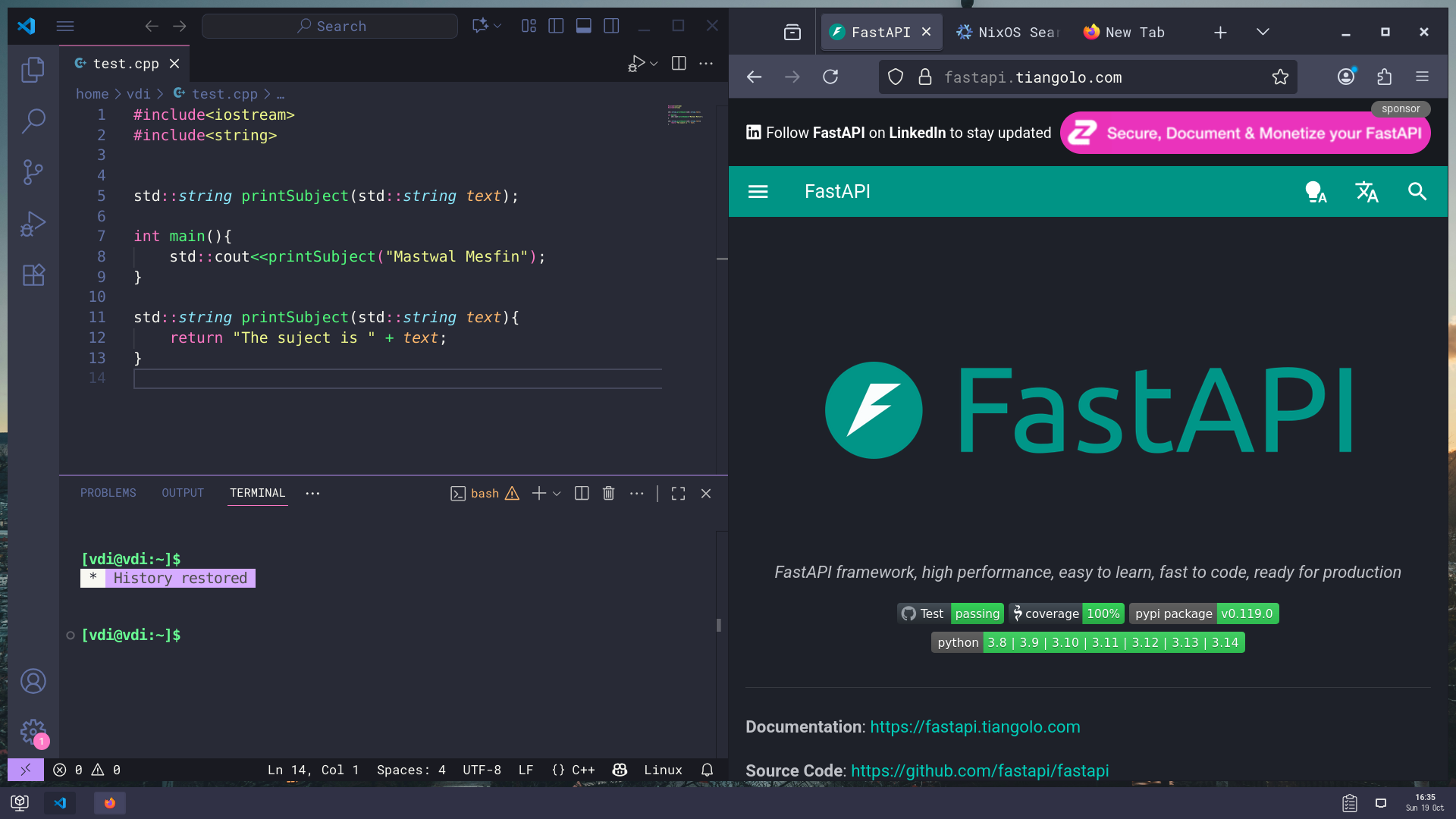Screen dimensions: 1456x819
Task: Switch to the PROBLEMS panel tab
Action: [108, 493]
